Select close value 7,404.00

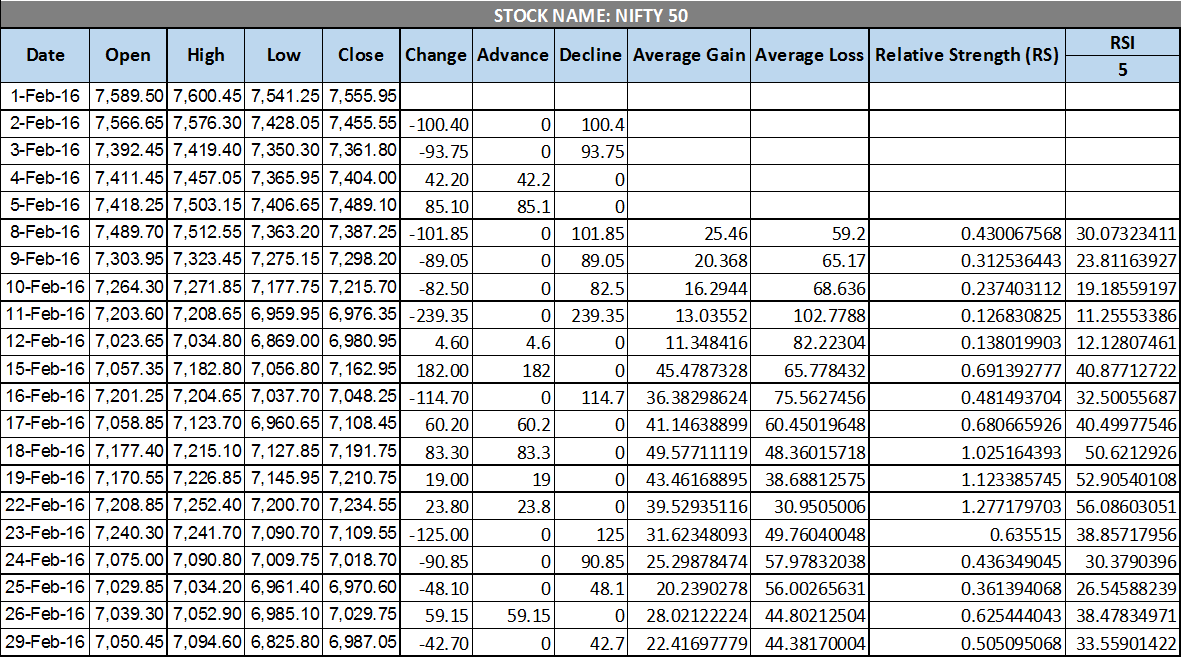[x=361, y=179]
